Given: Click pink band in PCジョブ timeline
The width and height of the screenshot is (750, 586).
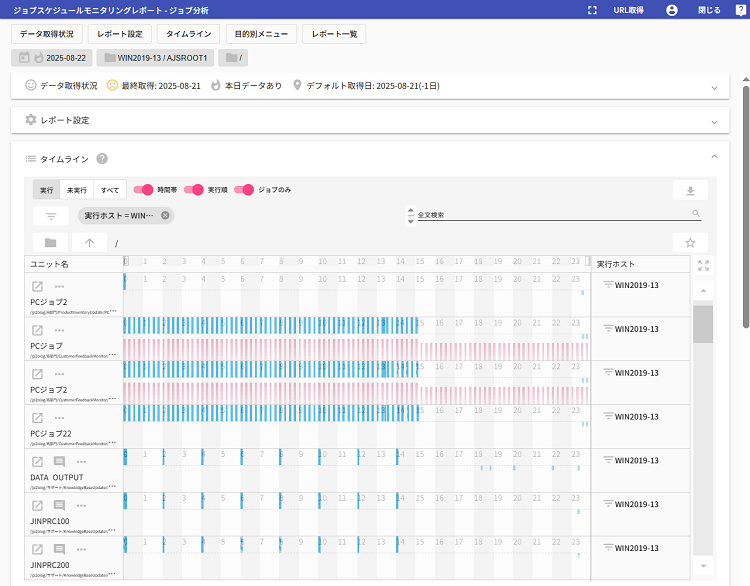Looking at the screenshot, I should click(x=356, y=350).
